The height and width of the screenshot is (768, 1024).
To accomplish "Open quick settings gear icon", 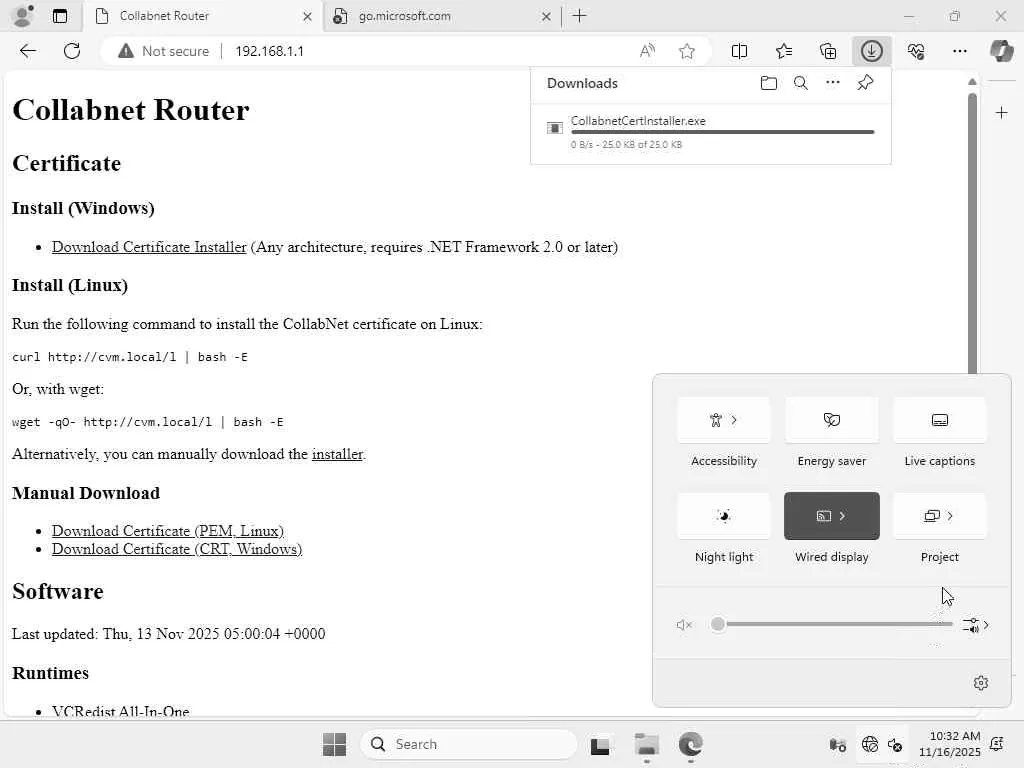I will click(x=980, y=683).
